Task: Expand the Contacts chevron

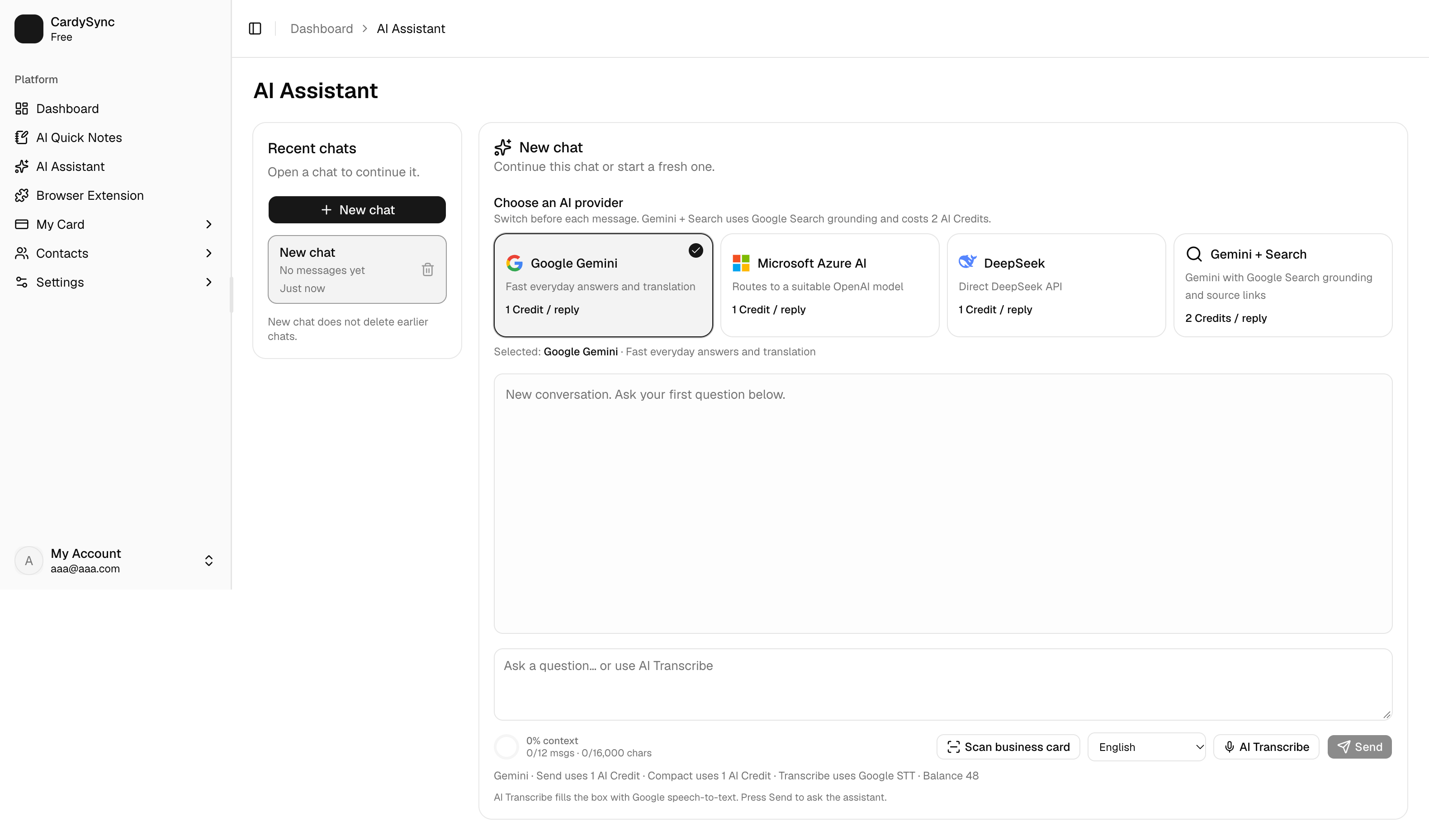Action: (x=208, y=253)
